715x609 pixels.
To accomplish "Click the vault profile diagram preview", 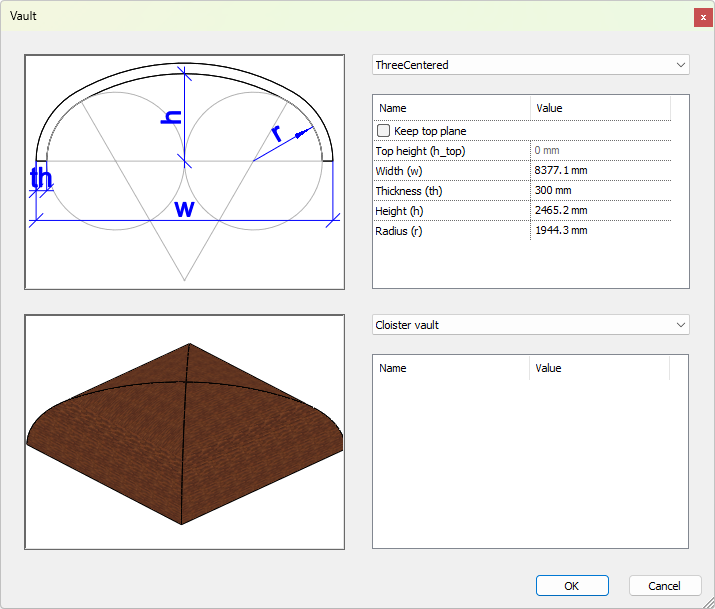I will [x=184, y=172].
